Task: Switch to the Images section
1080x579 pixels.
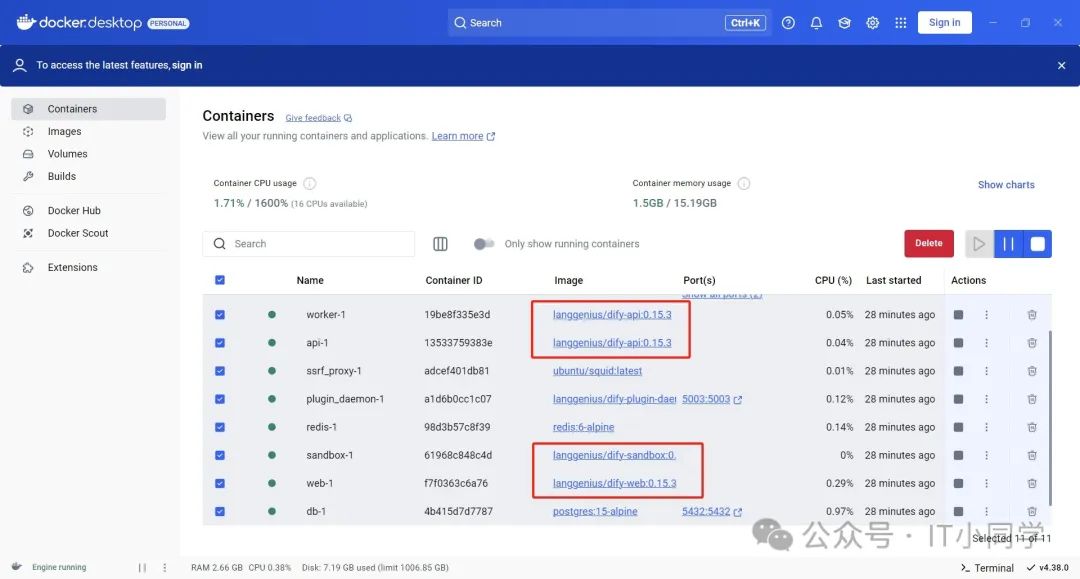Action: coord(64,130)
